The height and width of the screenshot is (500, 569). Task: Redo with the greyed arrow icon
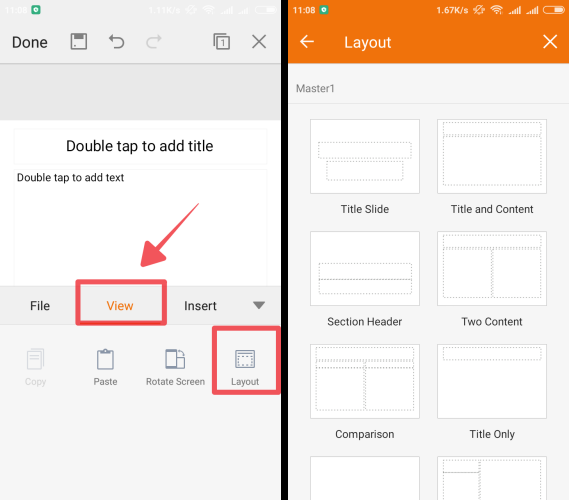(x=153, y=42)
